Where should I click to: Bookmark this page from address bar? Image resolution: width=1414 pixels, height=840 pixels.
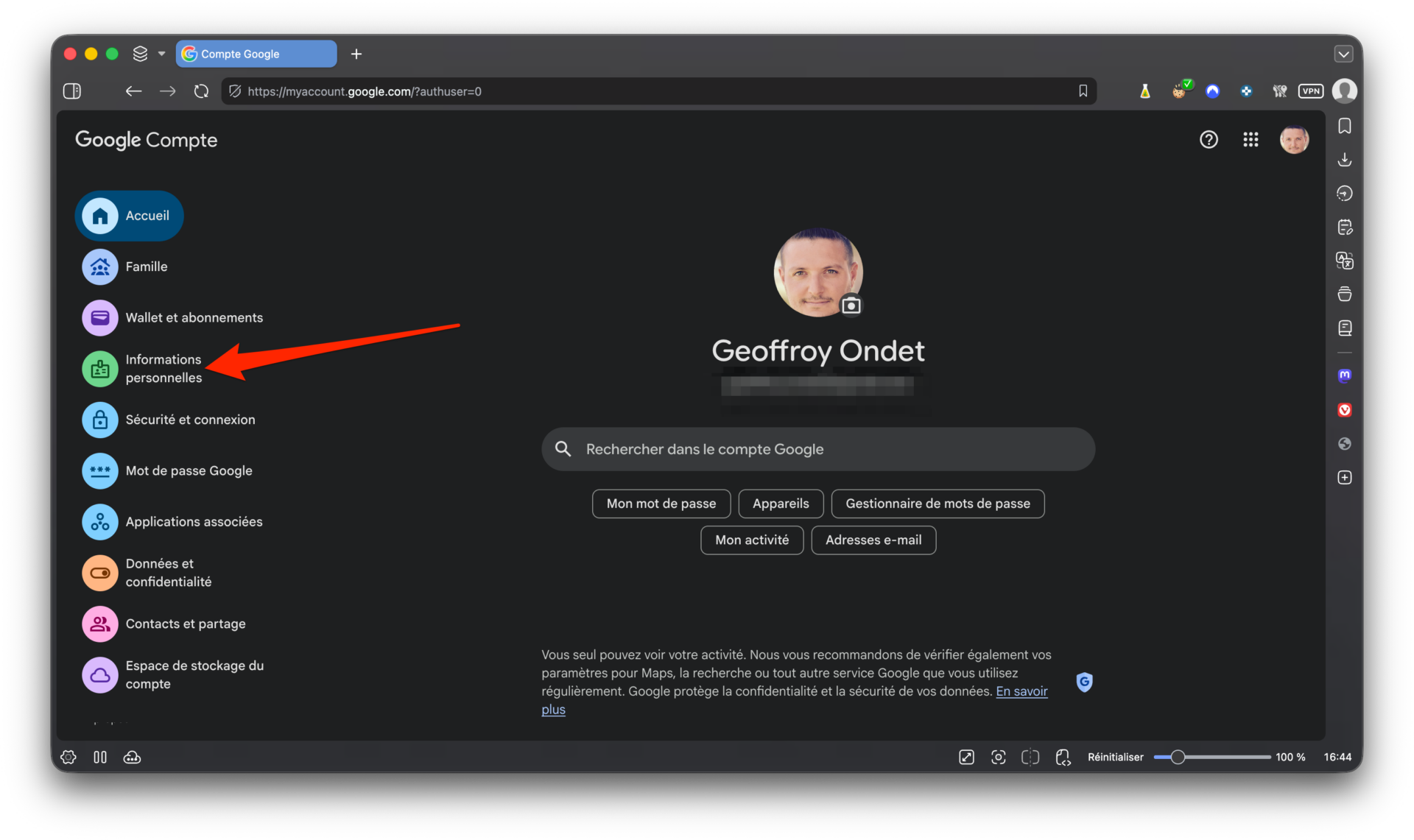(1083, 91)
